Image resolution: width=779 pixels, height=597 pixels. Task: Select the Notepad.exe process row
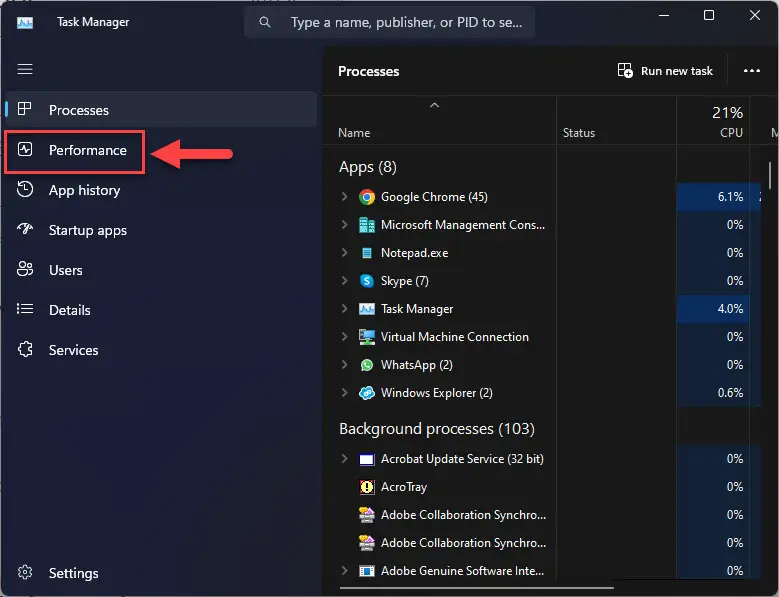542,253
